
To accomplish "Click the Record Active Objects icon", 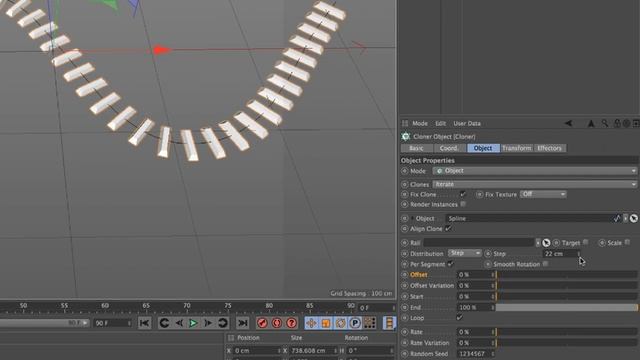I will pos(262,323).
